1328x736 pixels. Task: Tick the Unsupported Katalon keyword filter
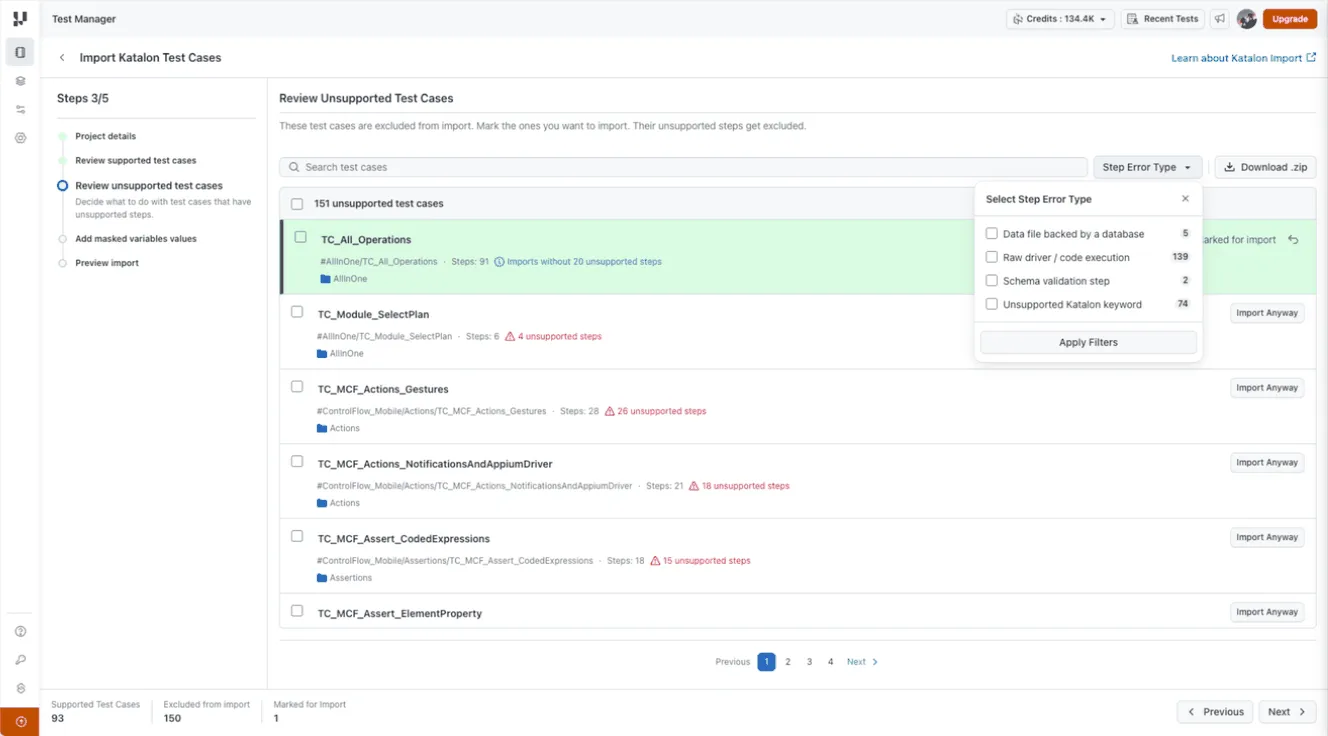tap(992, 304)
